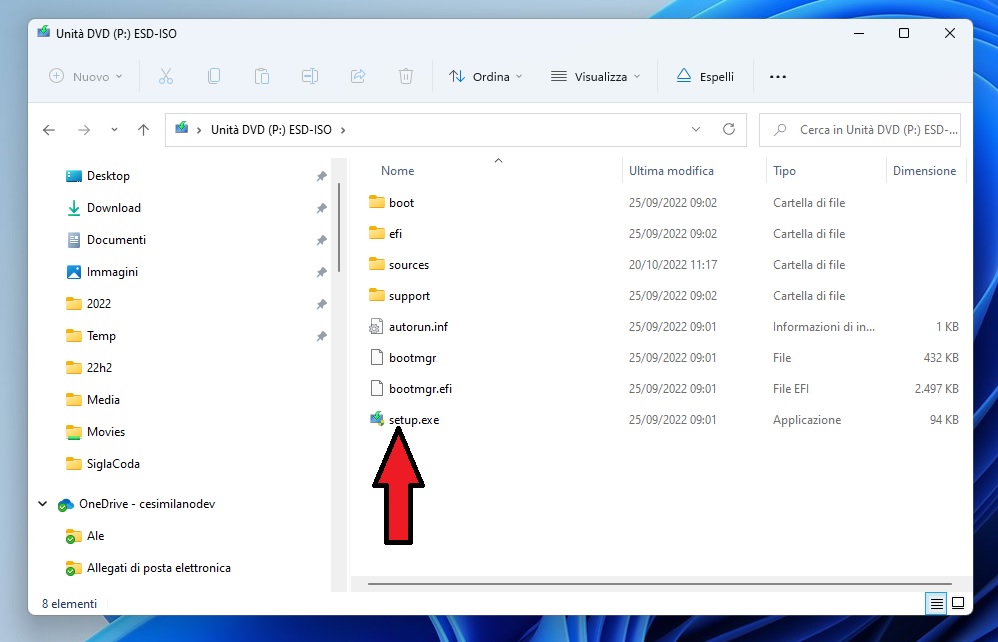Open the Visualizza view dropdown
Screen dimensions: 998x642
click(595, 76)
